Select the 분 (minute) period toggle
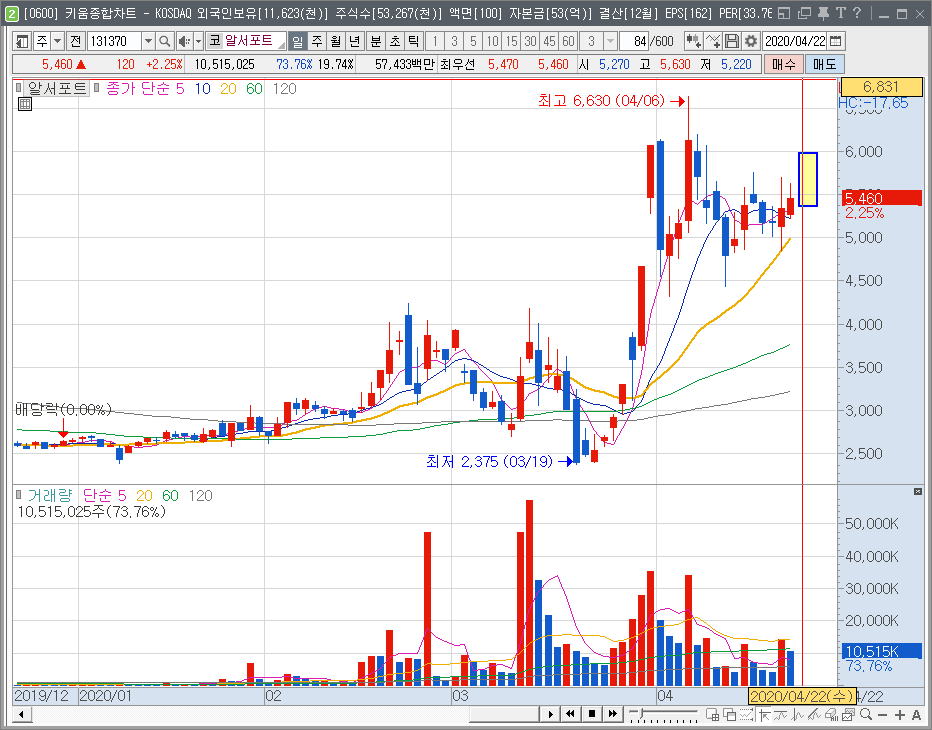This screenshot has width=932, height=730. 376,41
